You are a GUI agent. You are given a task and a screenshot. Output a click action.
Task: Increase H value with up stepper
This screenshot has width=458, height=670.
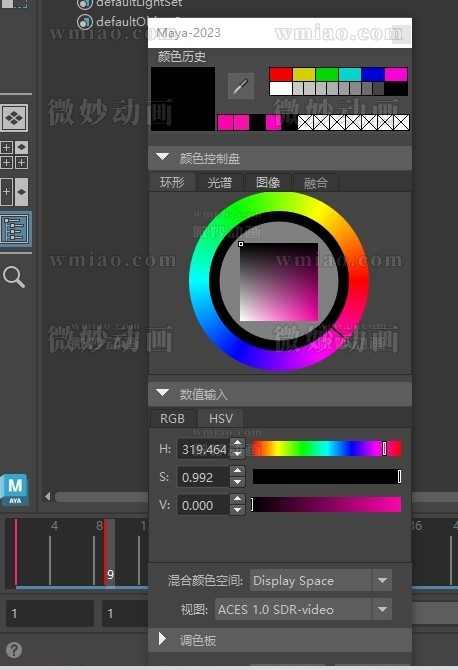tap(238, 443)
